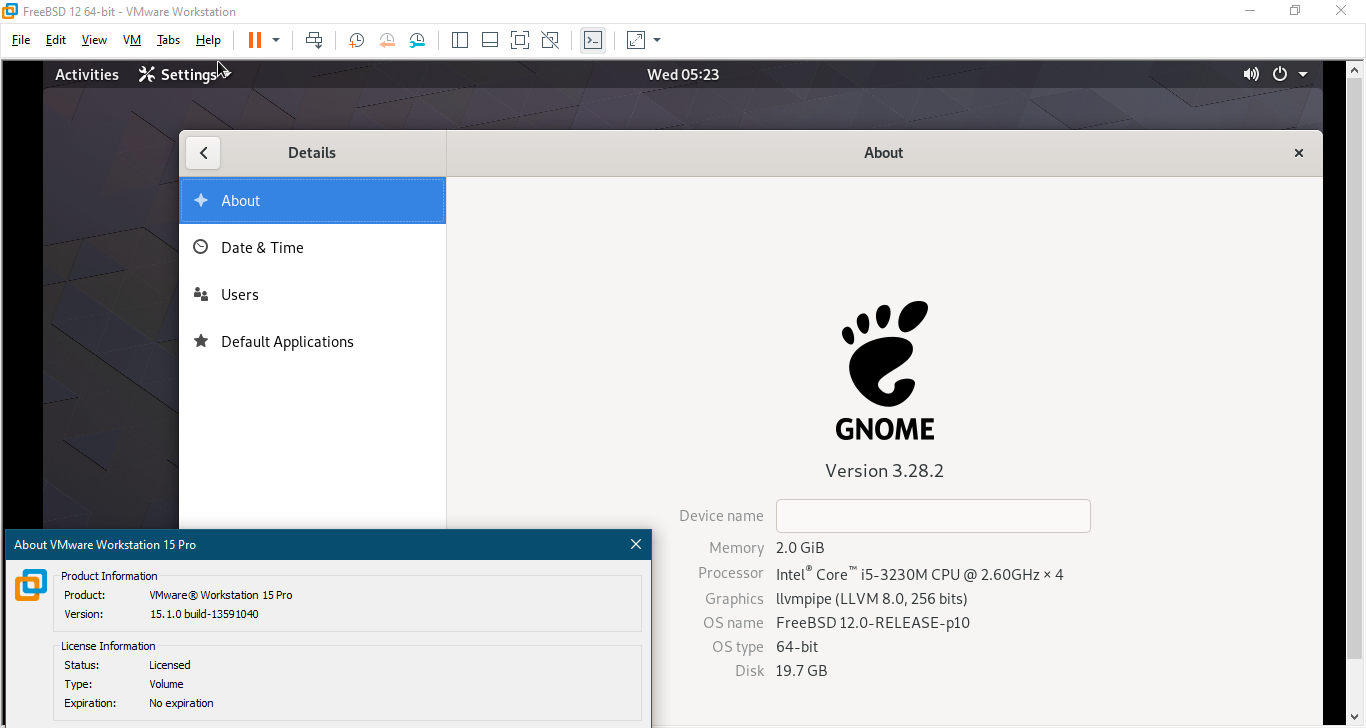Enter full screen mode
This screenshot has width=1366, height=728.
(x=520, y=40)
